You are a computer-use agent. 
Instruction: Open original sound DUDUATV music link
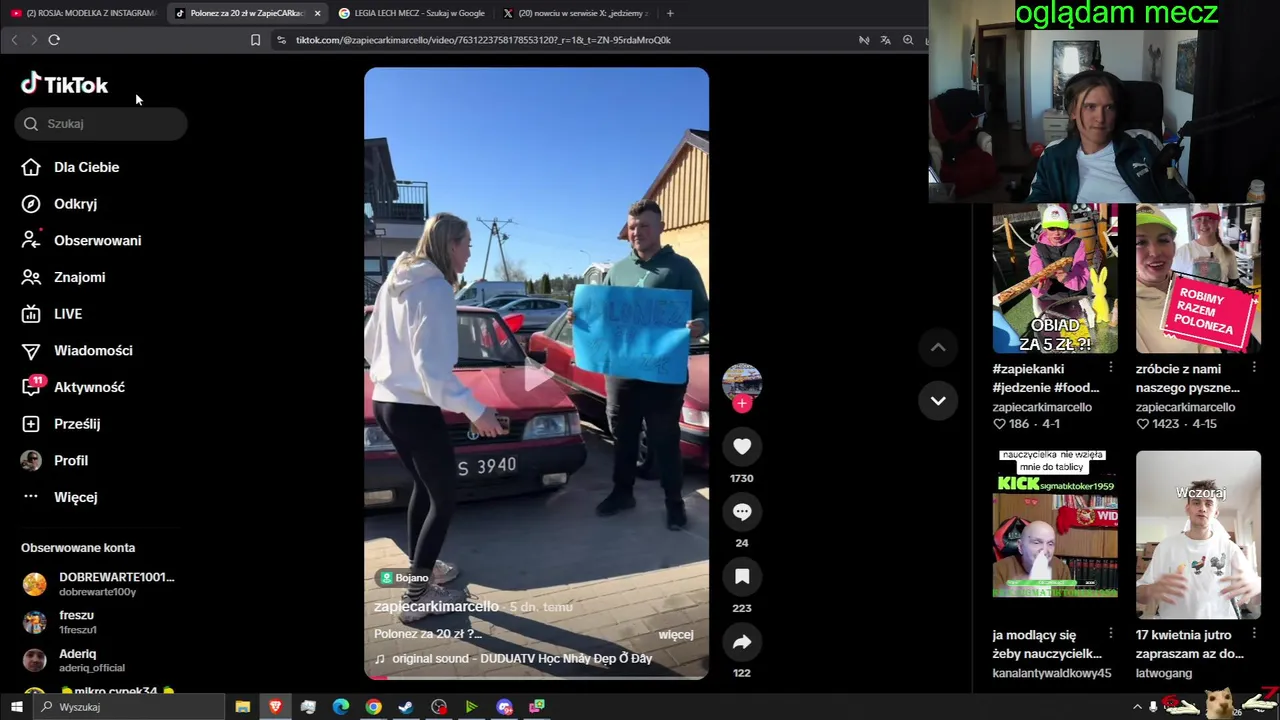[x=513, y=659]
